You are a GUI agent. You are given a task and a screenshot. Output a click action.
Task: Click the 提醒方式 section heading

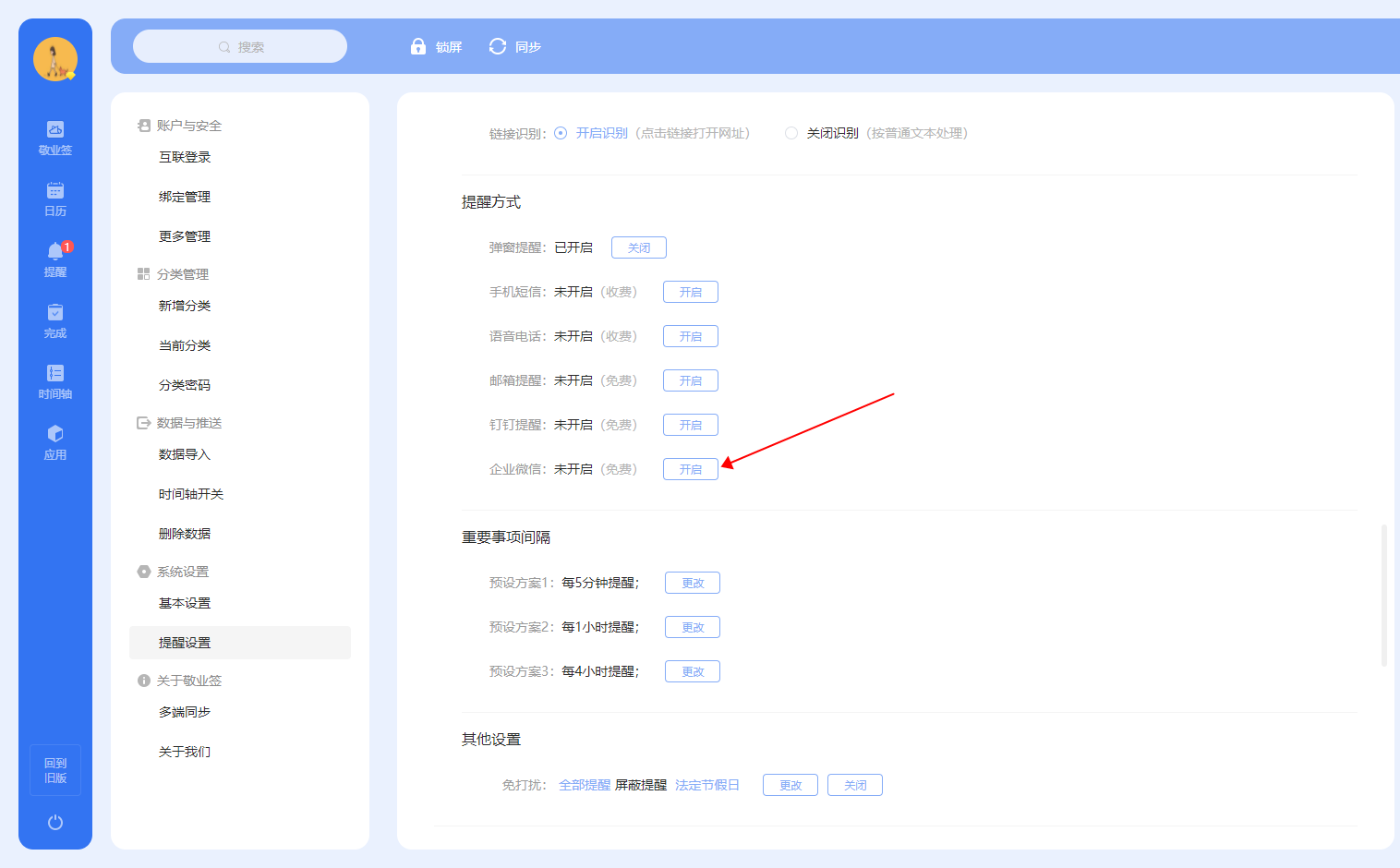tap(491, 202)
